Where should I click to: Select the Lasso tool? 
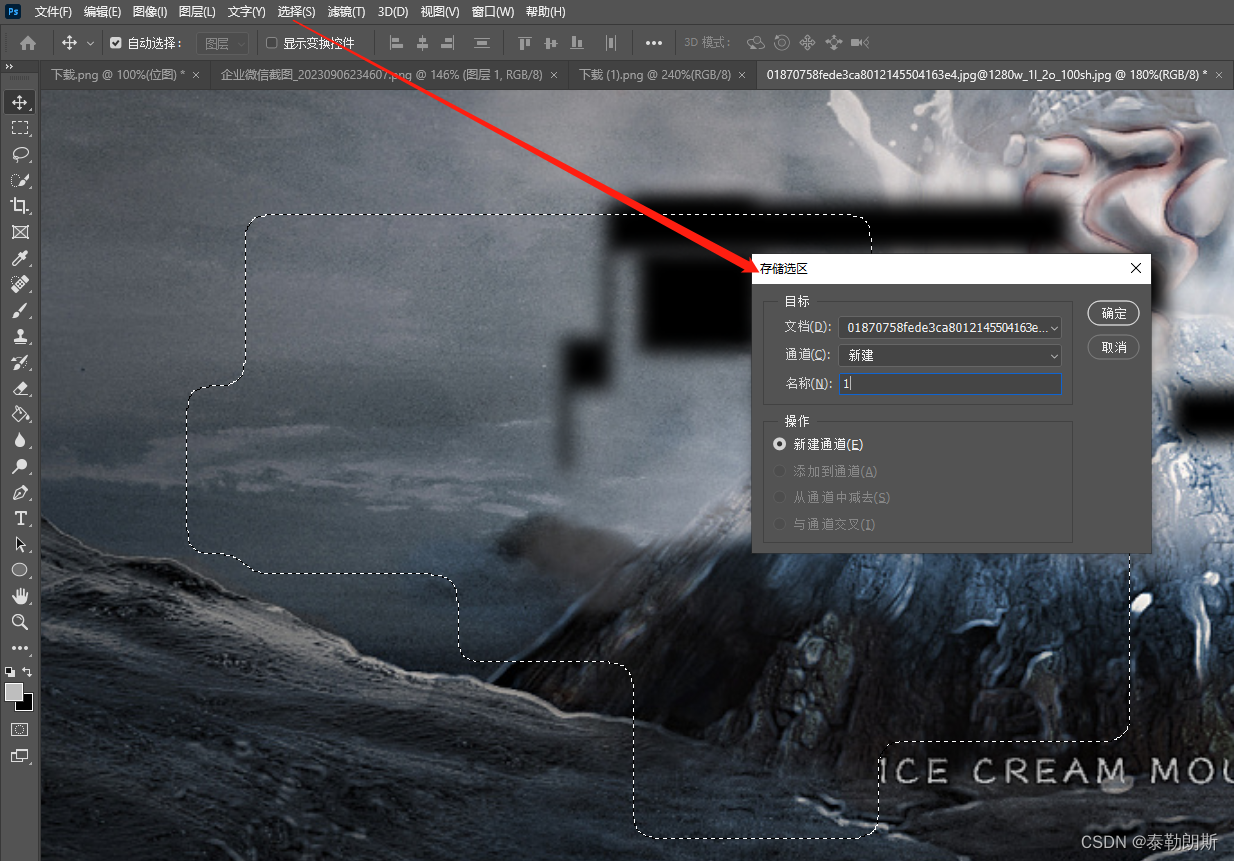coord(20,154)
